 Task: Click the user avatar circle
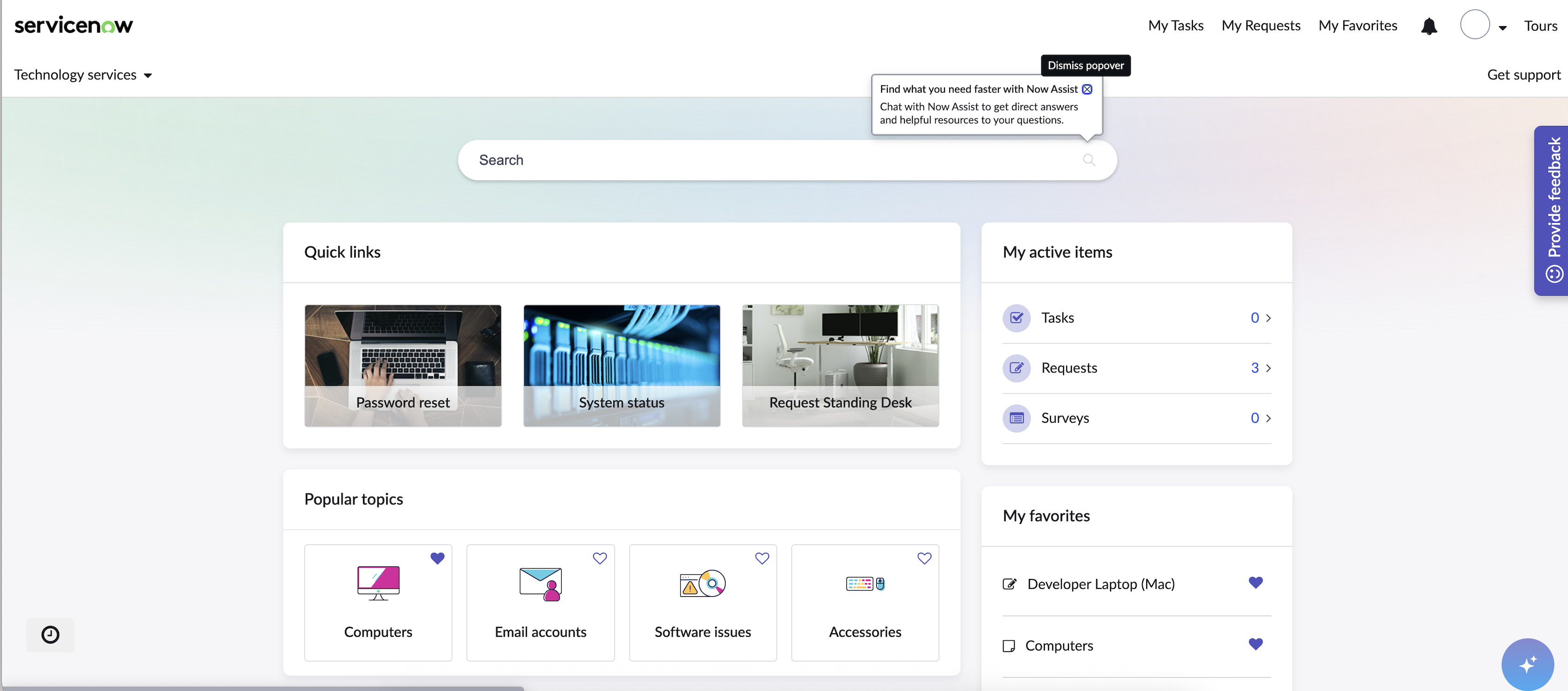pyautogui.click(x=1474, y=25)
